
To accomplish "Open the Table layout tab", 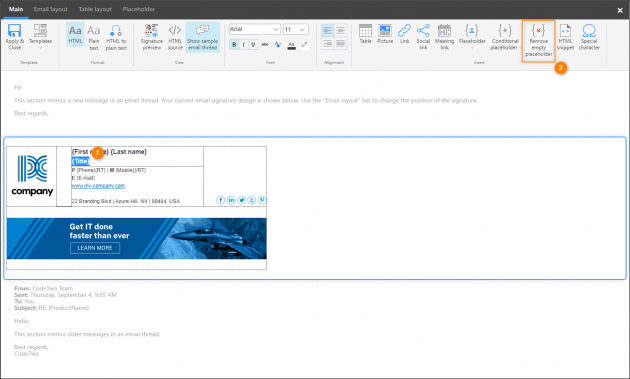I will (95, 9).
